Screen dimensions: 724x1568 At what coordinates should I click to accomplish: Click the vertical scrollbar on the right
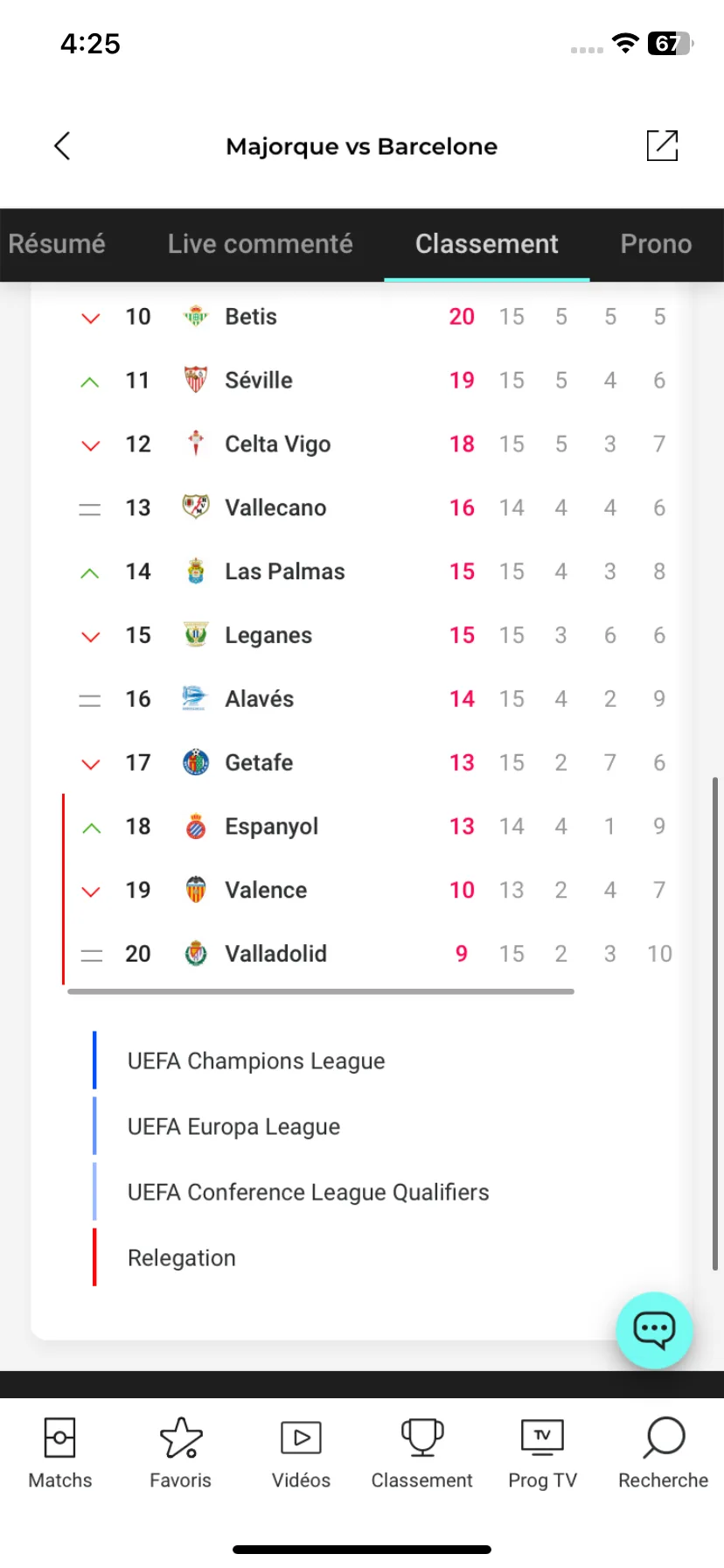[714, 1023]
